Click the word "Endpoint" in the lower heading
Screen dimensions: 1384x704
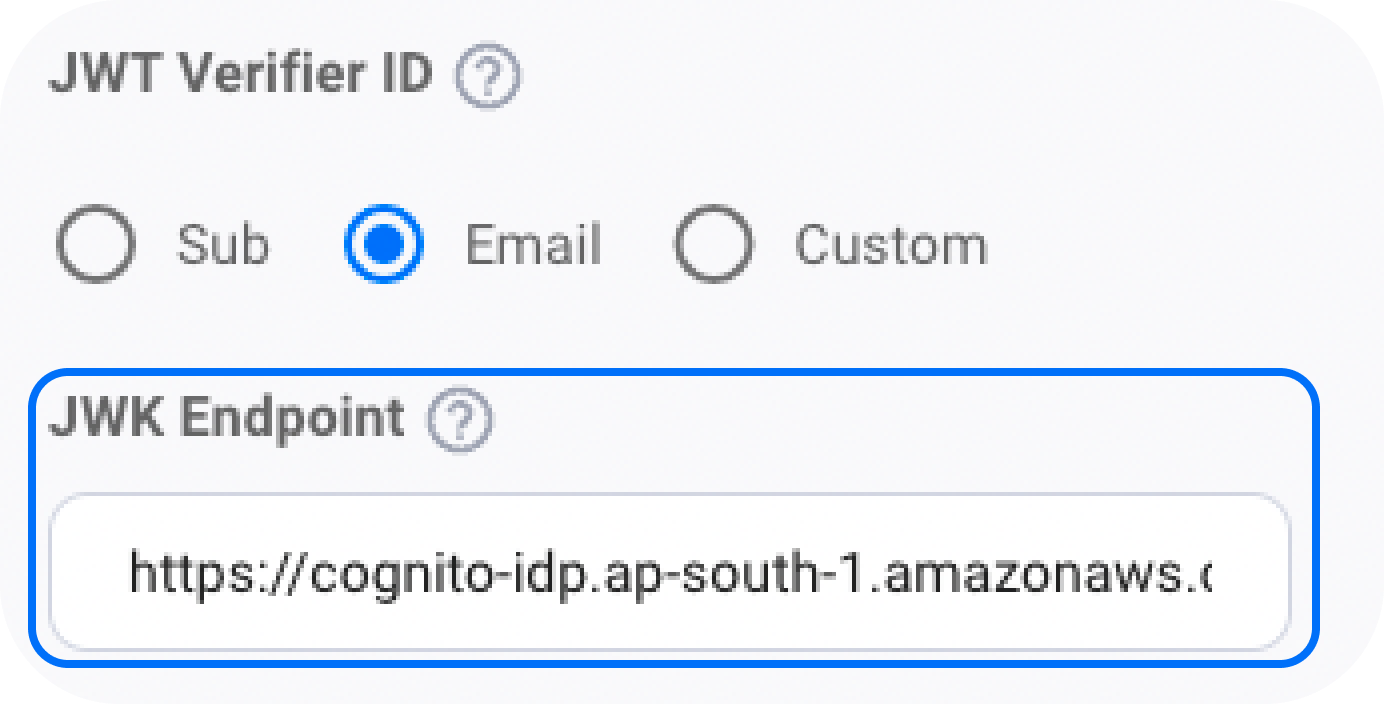(292, 418)
